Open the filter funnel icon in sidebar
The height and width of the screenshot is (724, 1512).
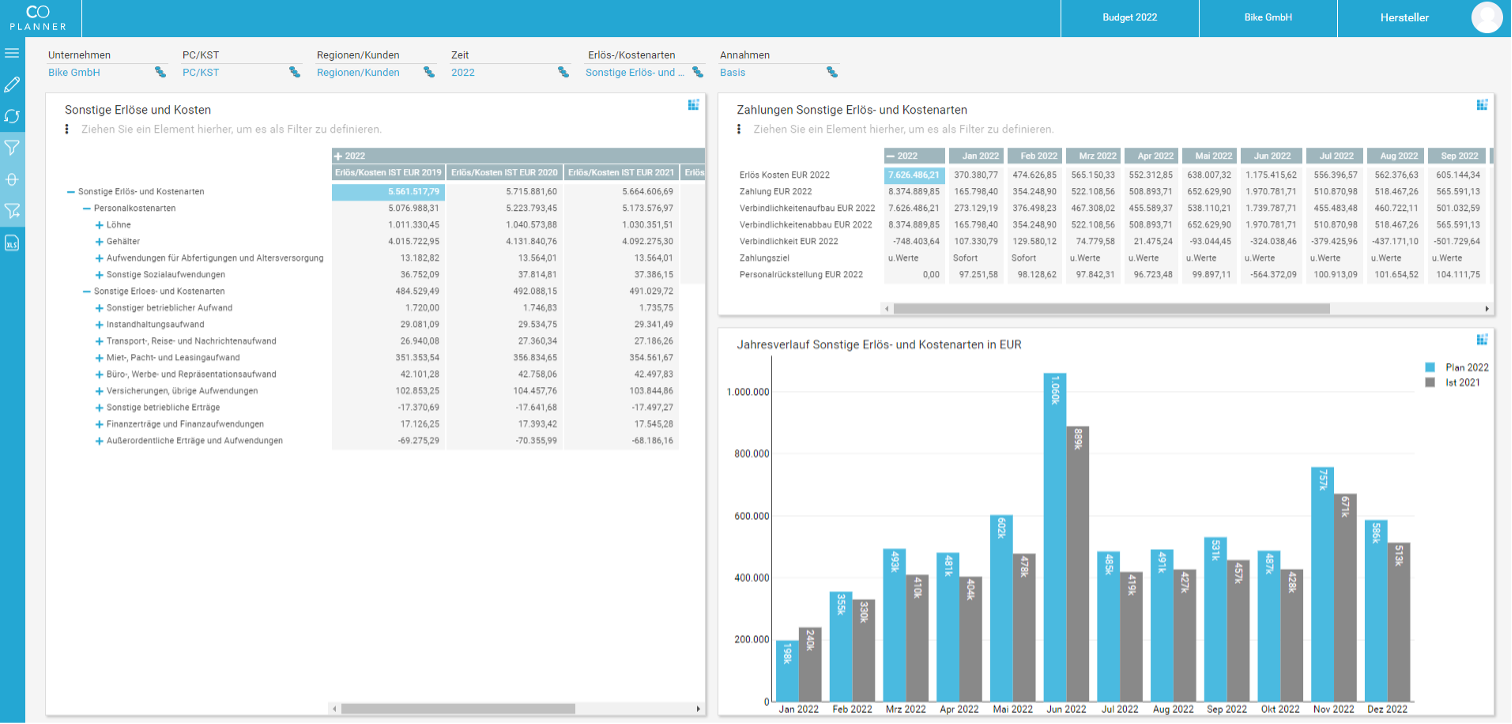click(13, 147)
